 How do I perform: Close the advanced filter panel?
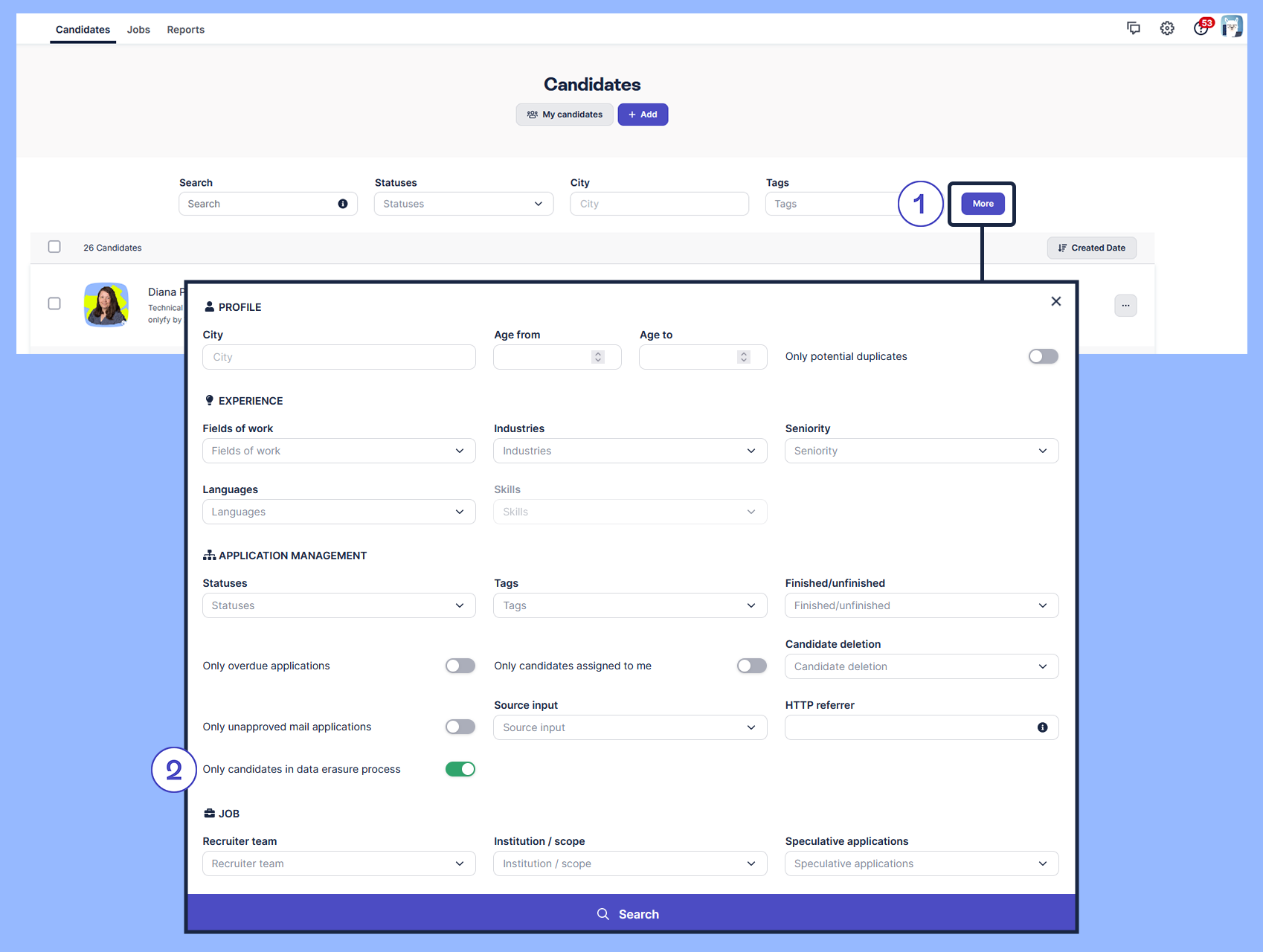1055,301
